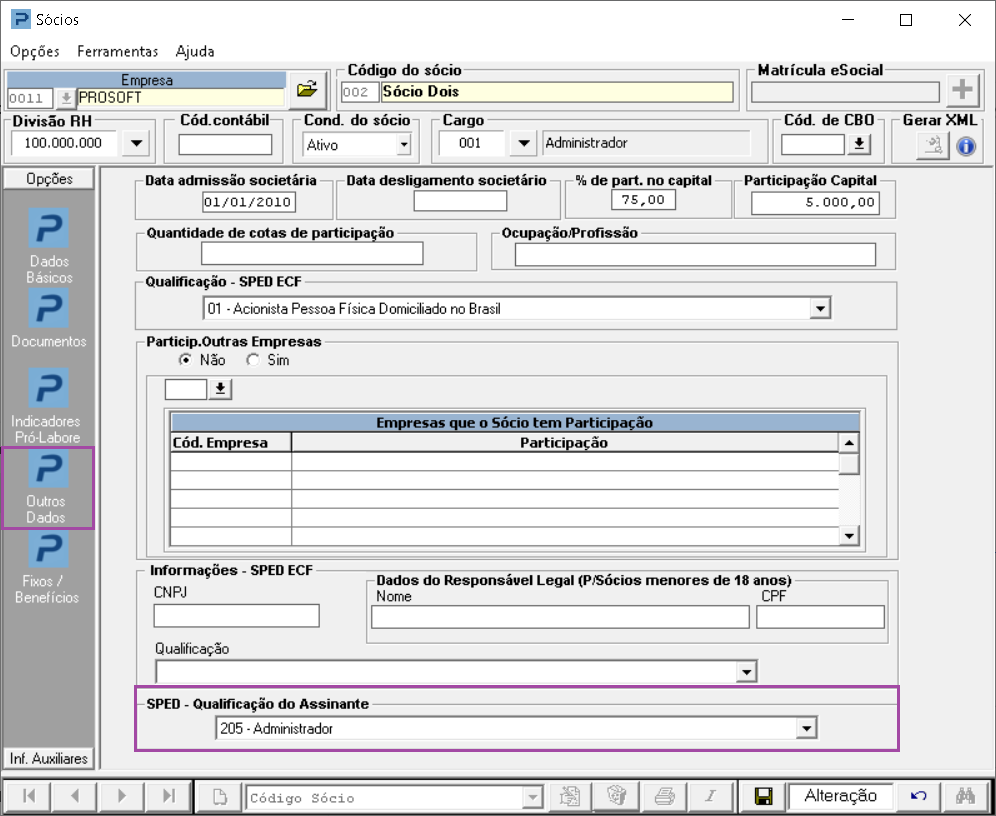Go to last record navigation button
Screen dimensions: 996x816
point(168,796)
